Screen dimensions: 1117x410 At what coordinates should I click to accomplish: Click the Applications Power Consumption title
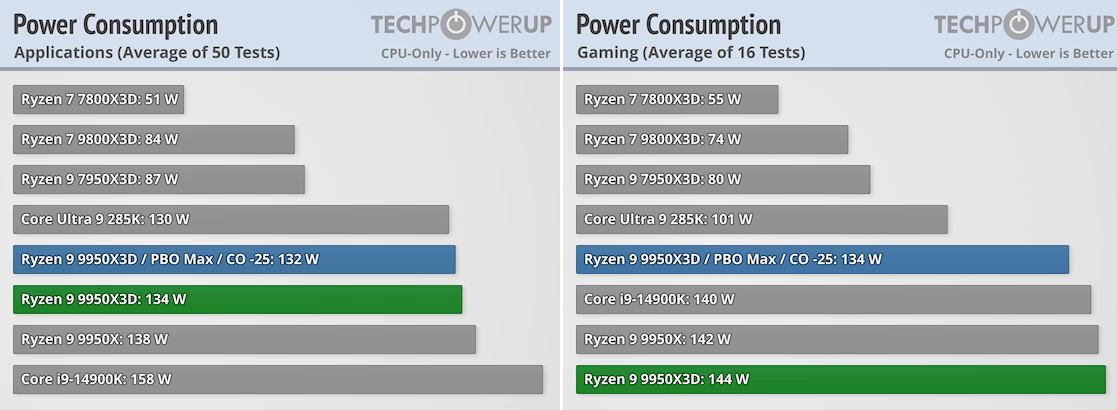115,25
